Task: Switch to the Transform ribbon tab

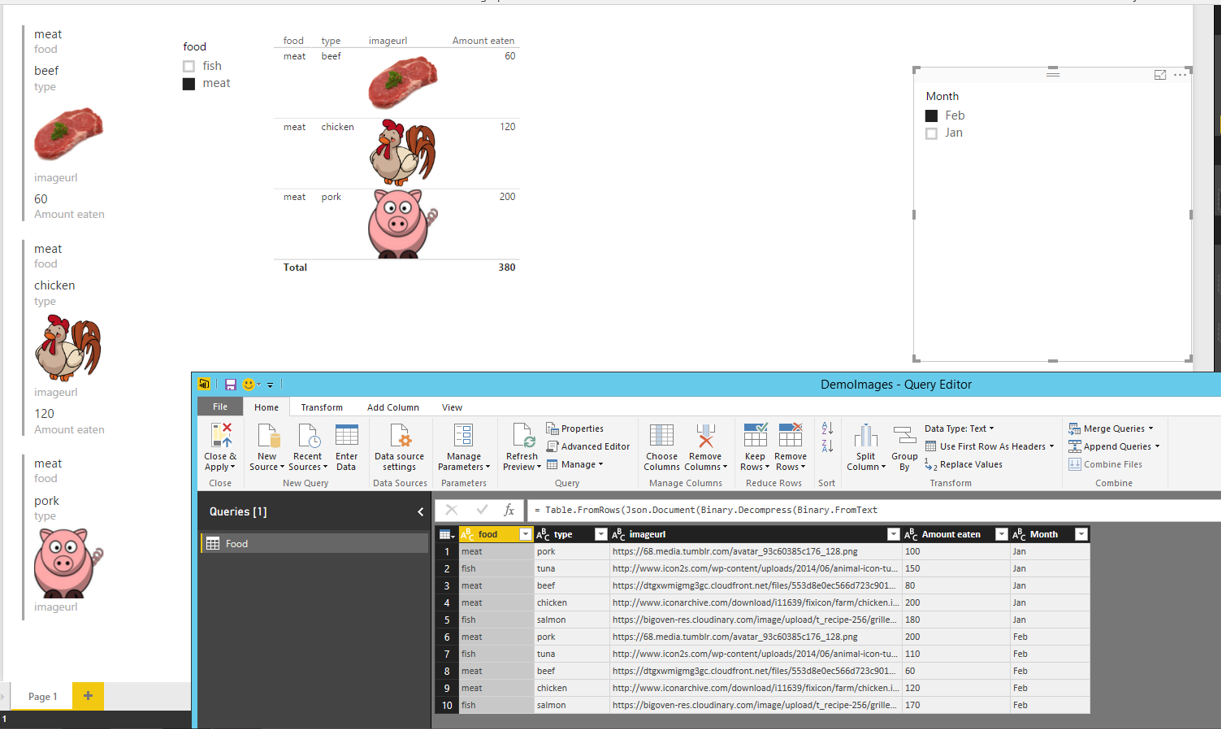Action: [x=322, y=407]
